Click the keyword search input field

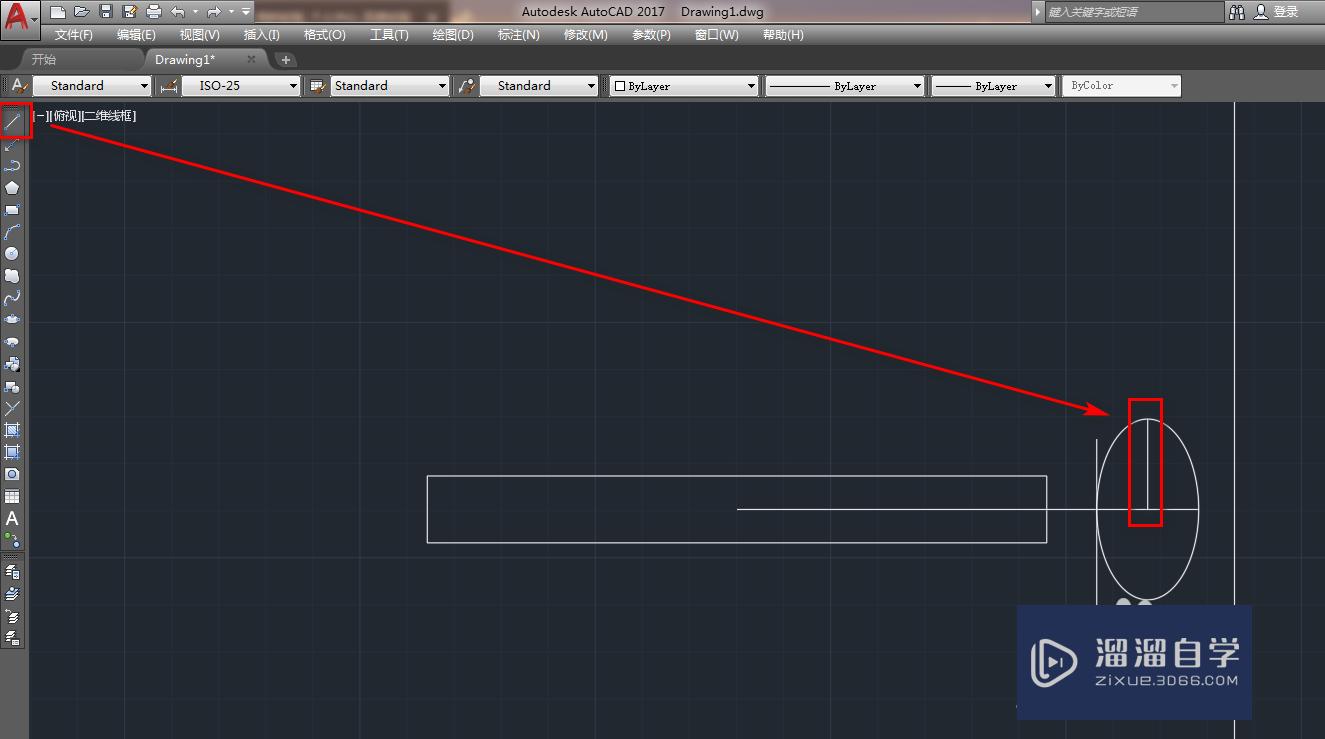pos(1134,12)
